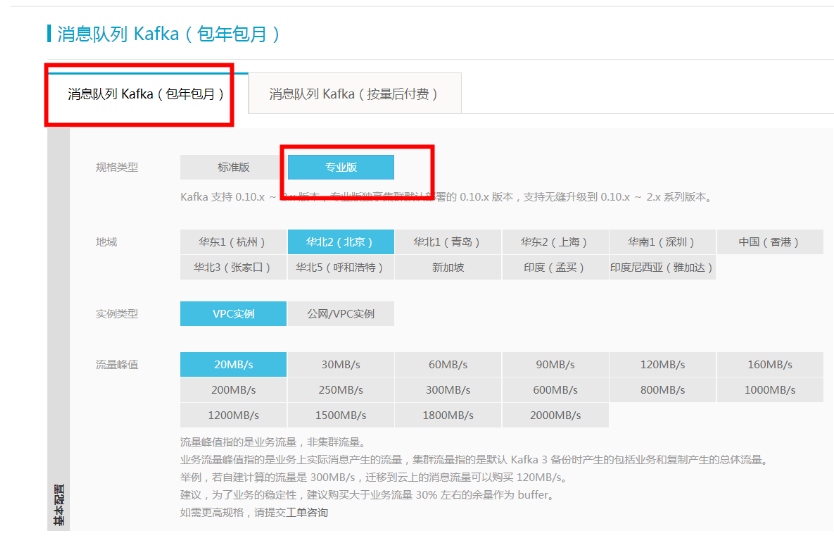Set traffic peak to 120MB/s
This screenshot has width=834, height=538.
coord(663,365)
